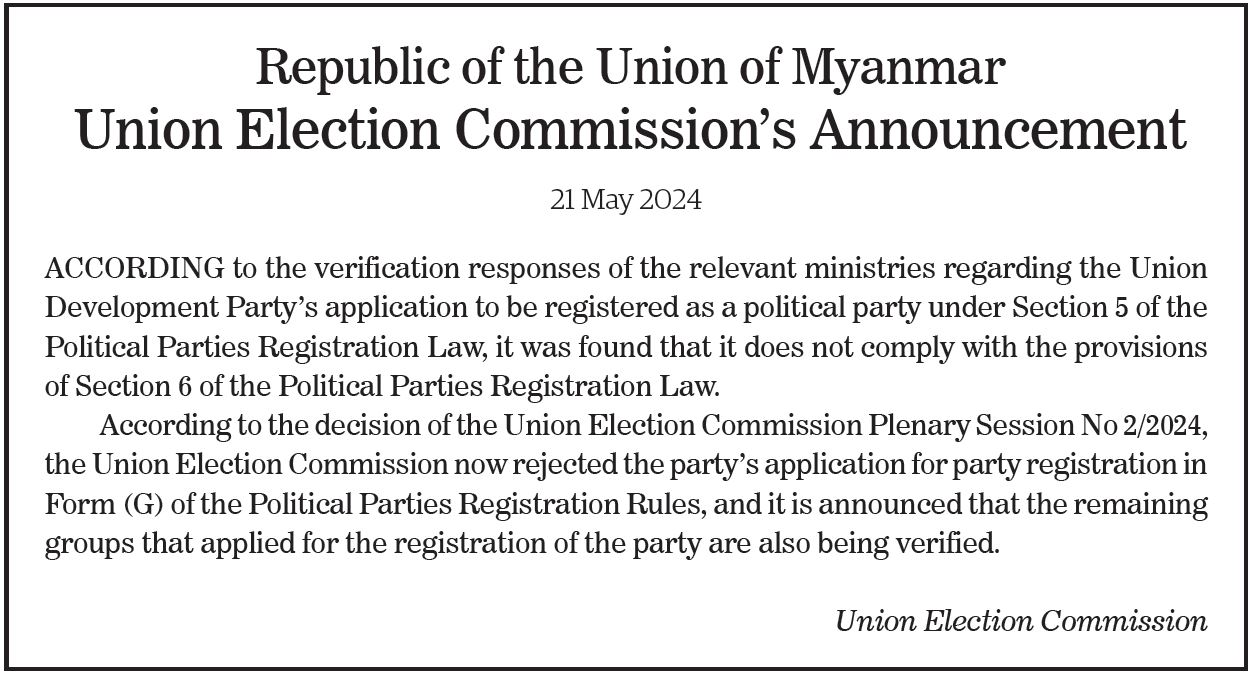Click the date "21 May 2024"
This screenshot has height=676, width=1251.
tap(626, 200)
